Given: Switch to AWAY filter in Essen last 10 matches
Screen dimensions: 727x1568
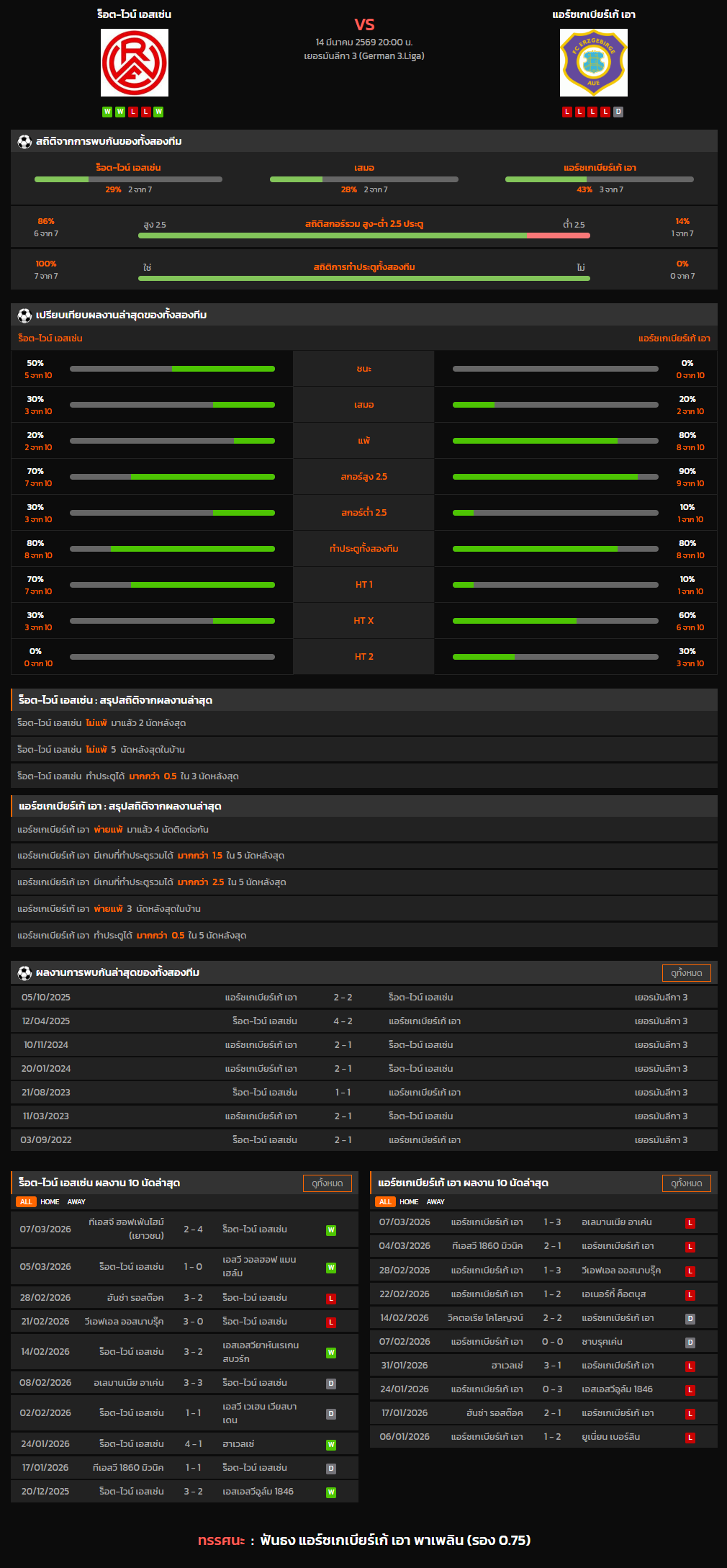Looking at the screenshot, I should point(76,1201).
